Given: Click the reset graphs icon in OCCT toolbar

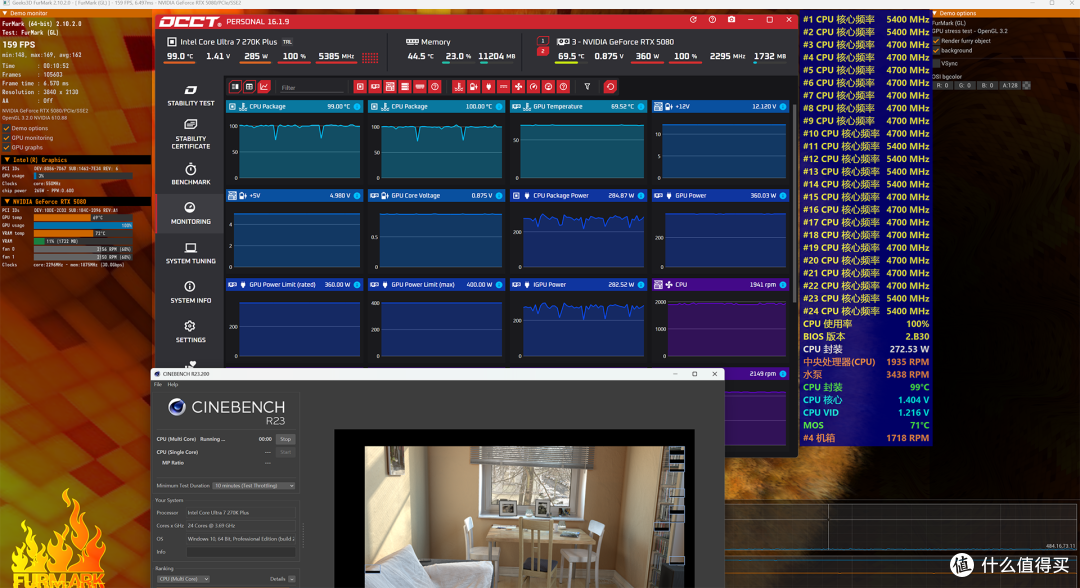Looking at the screenshot, I should pyautogui.click(x=610, y=87).
